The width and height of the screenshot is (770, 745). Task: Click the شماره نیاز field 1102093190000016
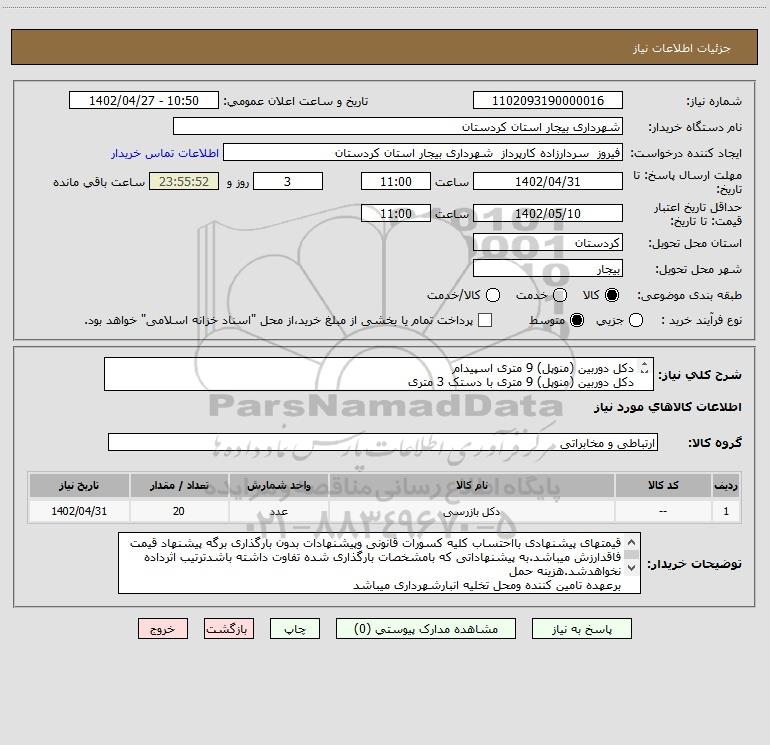click(548, 100)
